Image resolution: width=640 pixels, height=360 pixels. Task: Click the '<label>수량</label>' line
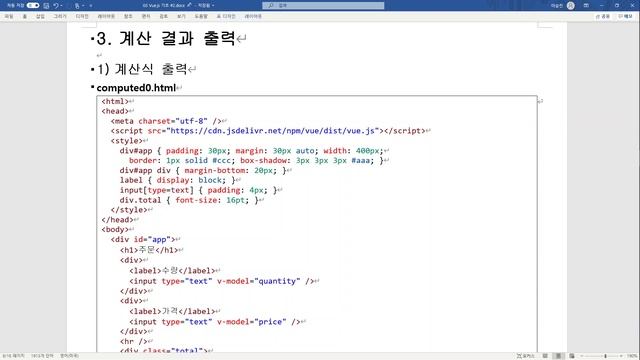pyautogui.click(x=172, y=271)
